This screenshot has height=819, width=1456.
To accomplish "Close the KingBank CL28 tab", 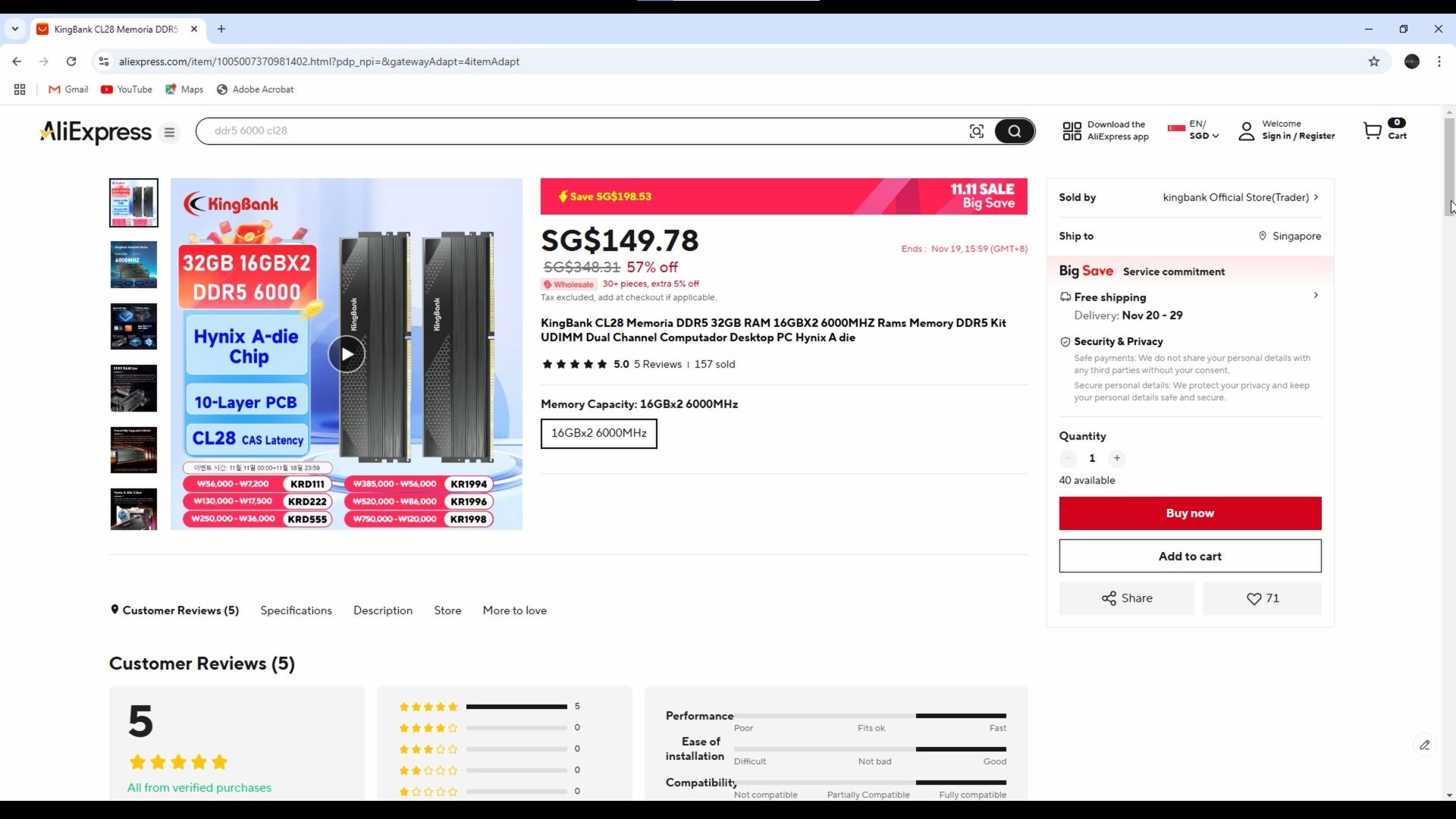I will [194, 29].
